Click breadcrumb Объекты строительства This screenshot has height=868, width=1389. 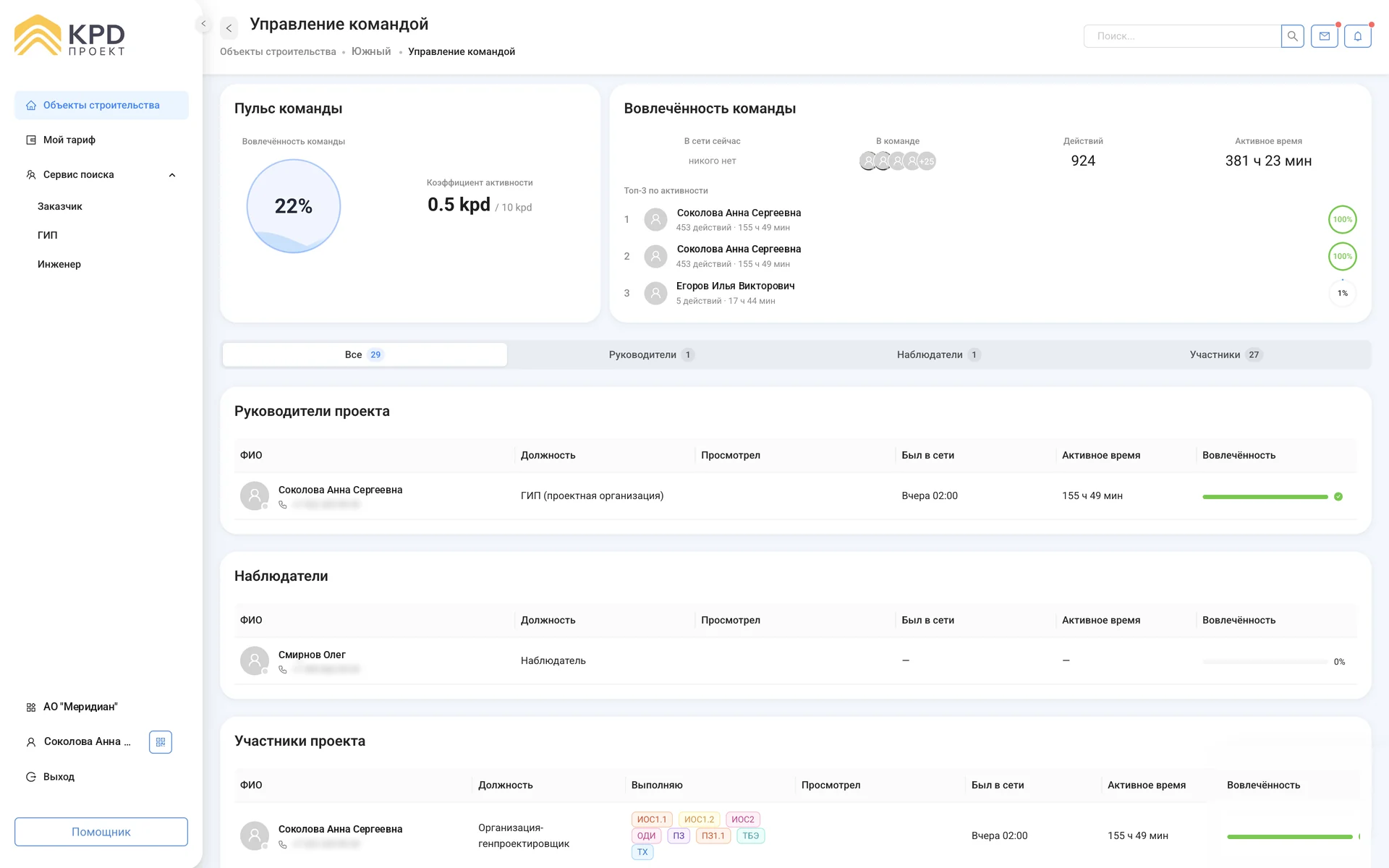[x=278, y=52]
